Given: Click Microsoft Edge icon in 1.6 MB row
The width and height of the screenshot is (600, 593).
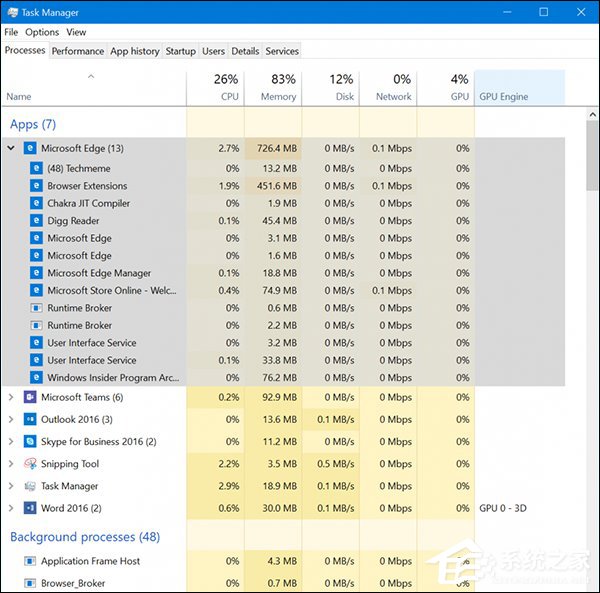Looking at the screenshot, I should (x=36, y=256).
